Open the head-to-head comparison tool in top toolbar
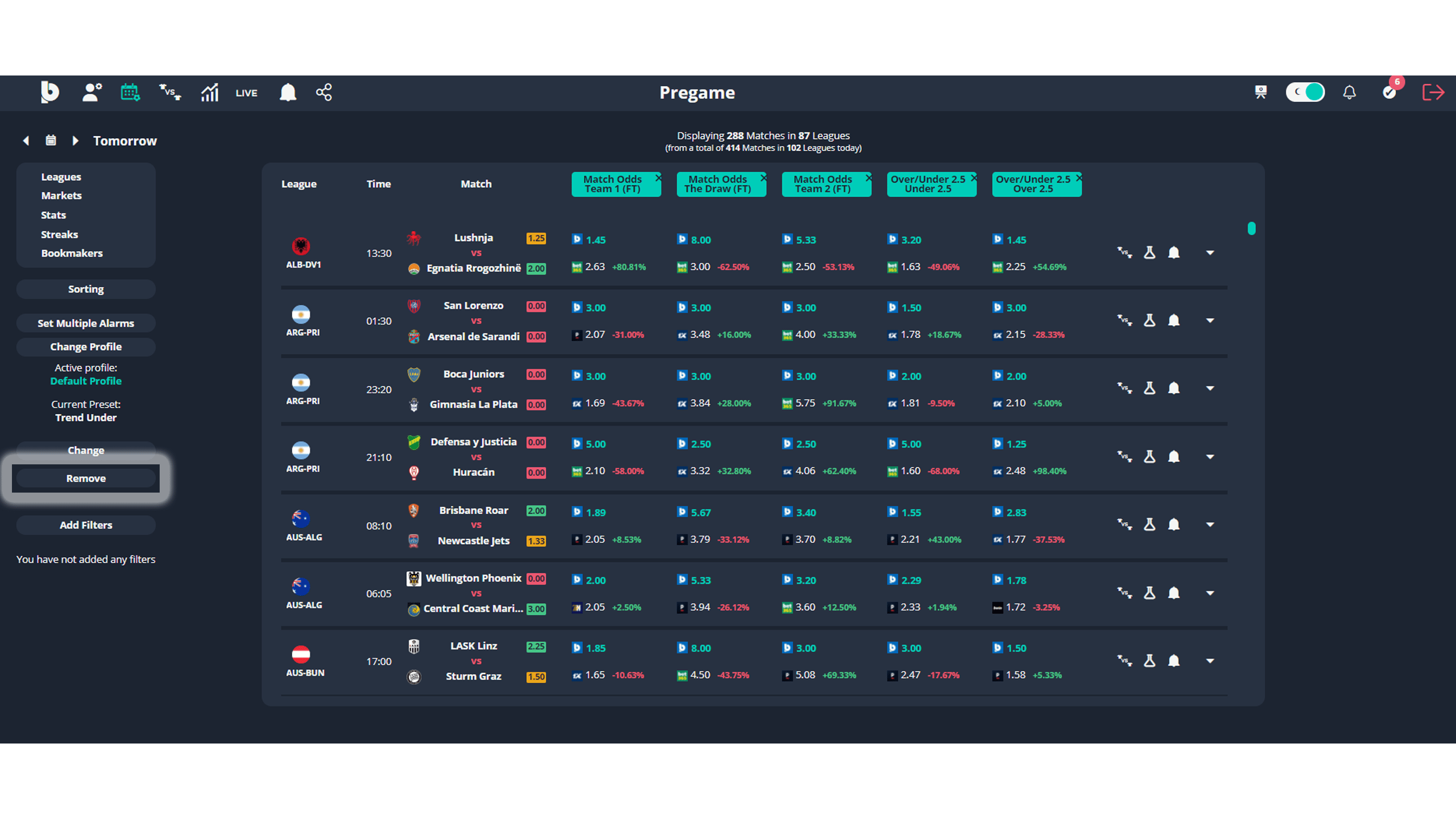The image size is (1456, 819). pos(169,92)
